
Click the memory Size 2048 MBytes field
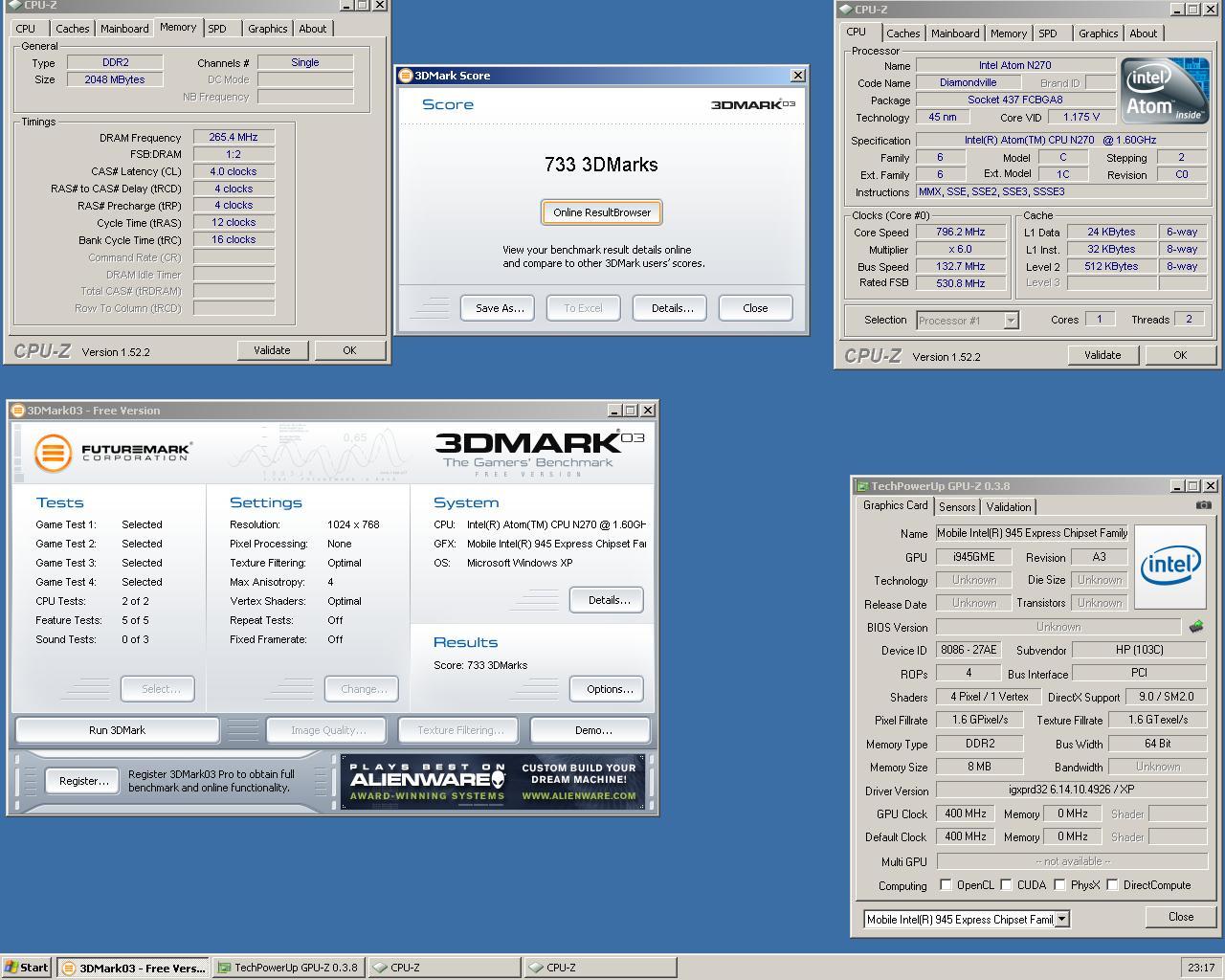click(x=115, y=79)
